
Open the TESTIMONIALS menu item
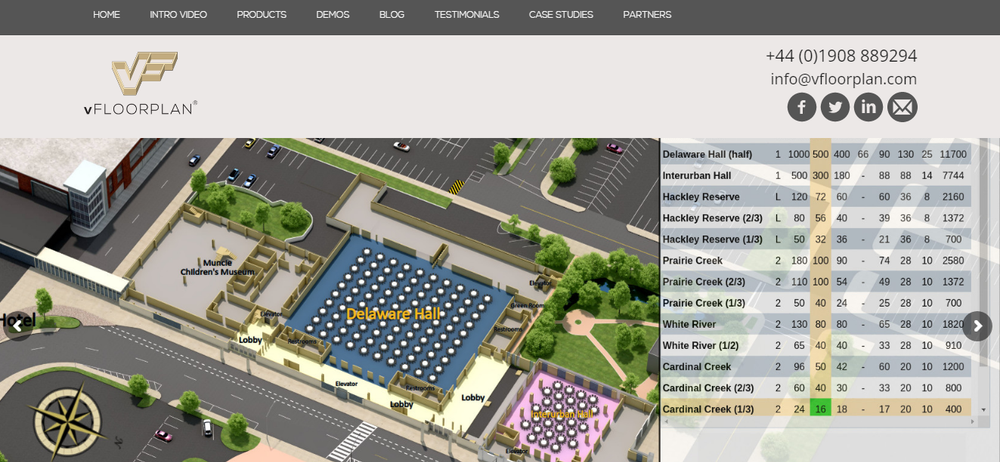coord(467,15)
